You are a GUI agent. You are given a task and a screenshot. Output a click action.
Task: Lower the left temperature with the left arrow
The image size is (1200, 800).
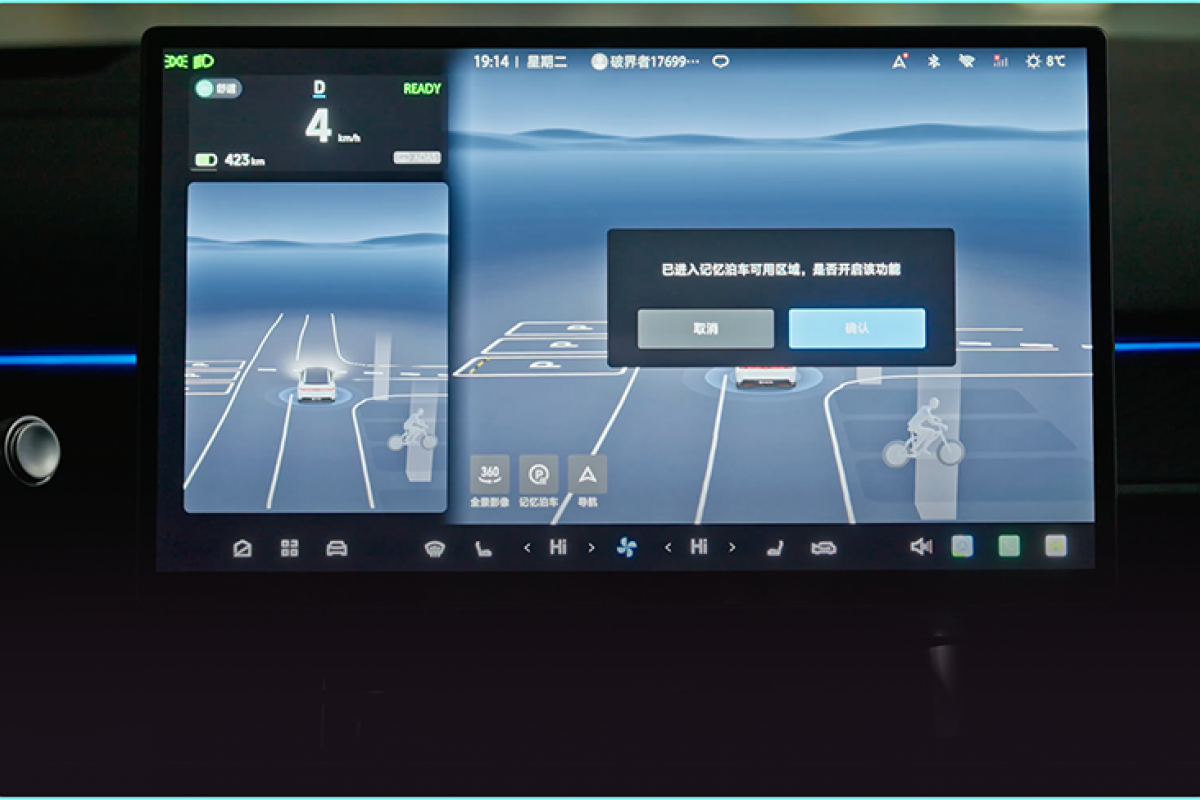(x=528, y=548)
